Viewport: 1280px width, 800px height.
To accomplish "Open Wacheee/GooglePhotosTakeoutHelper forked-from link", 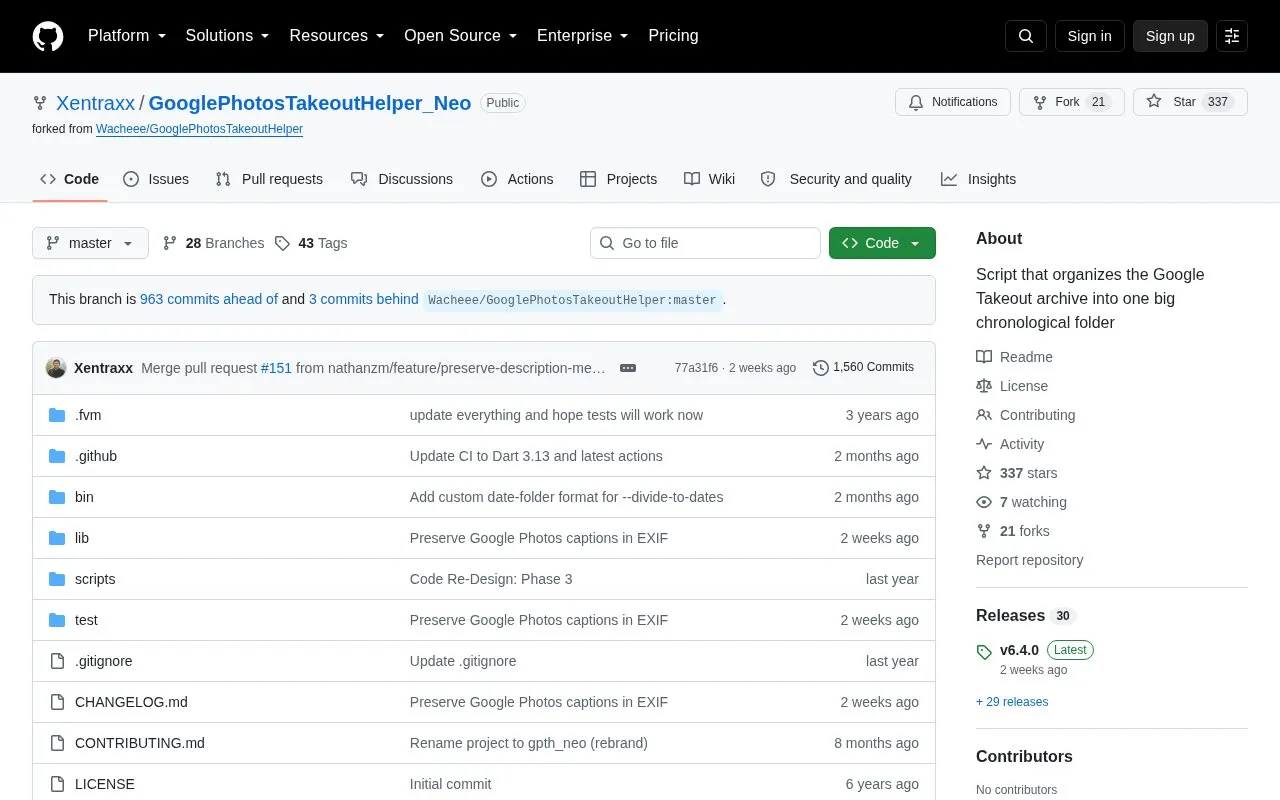I will click(199, 129).
